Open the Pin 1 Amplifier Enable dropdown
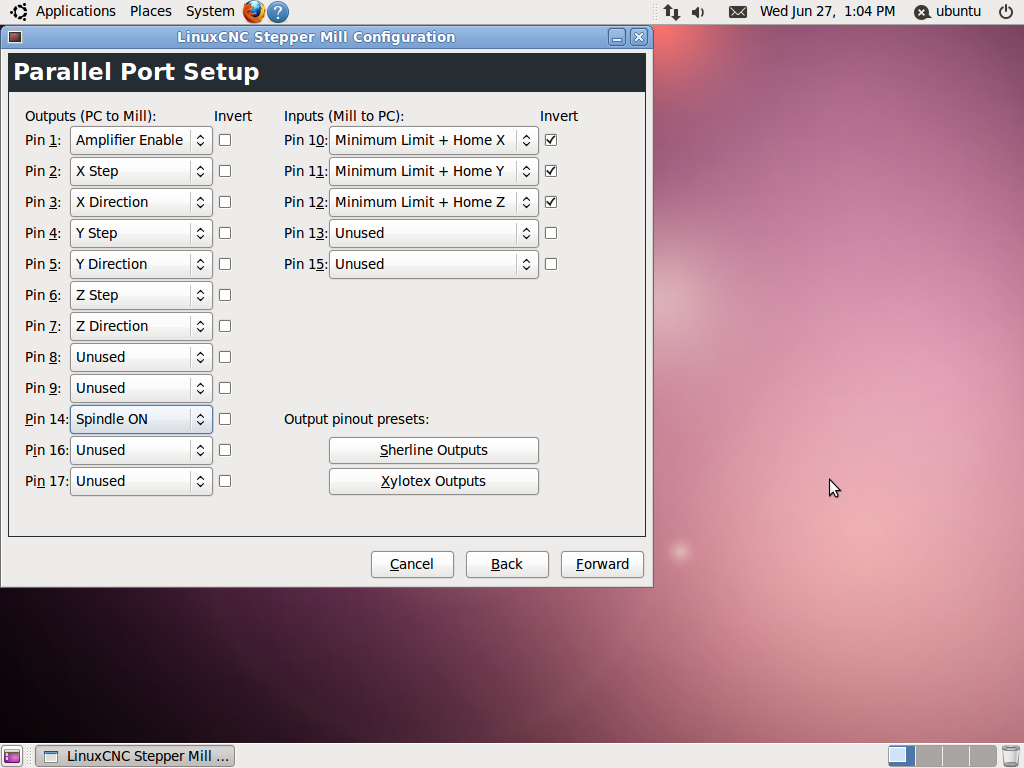Screen dimensions: 1024x768 141,140
